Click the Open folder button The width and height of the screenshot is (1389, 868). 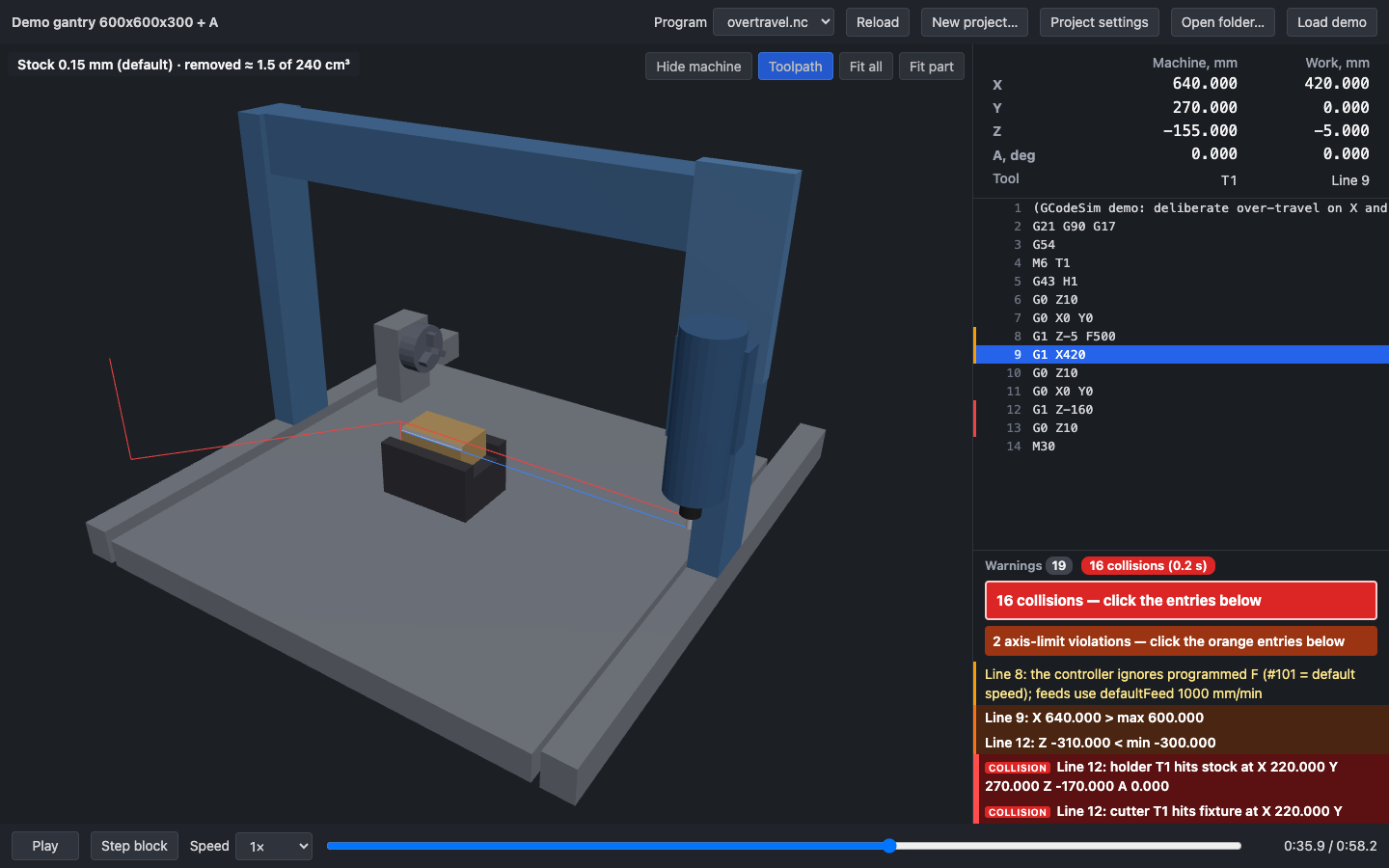[x=1222, y=22]
